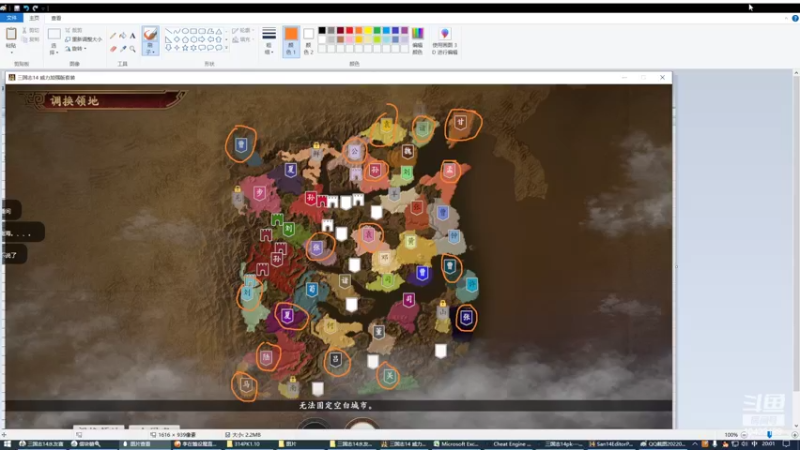The height and width of the screenshot is (450, 800).
Task: Click the zoom in plus button
Action: (794, 435)
